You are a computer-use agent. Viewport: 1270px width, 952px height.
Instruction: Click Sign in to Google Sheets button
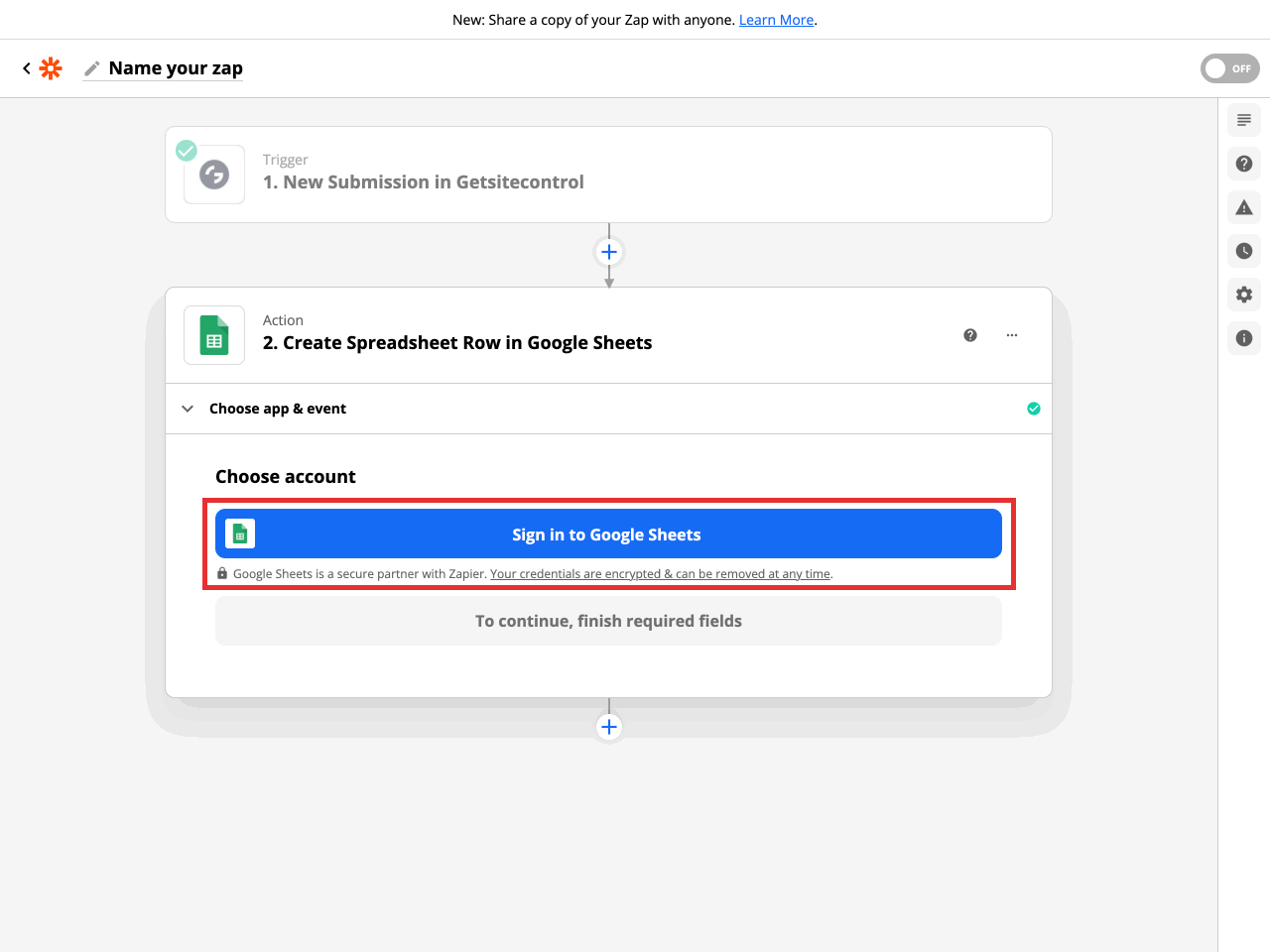pos(607,535)
